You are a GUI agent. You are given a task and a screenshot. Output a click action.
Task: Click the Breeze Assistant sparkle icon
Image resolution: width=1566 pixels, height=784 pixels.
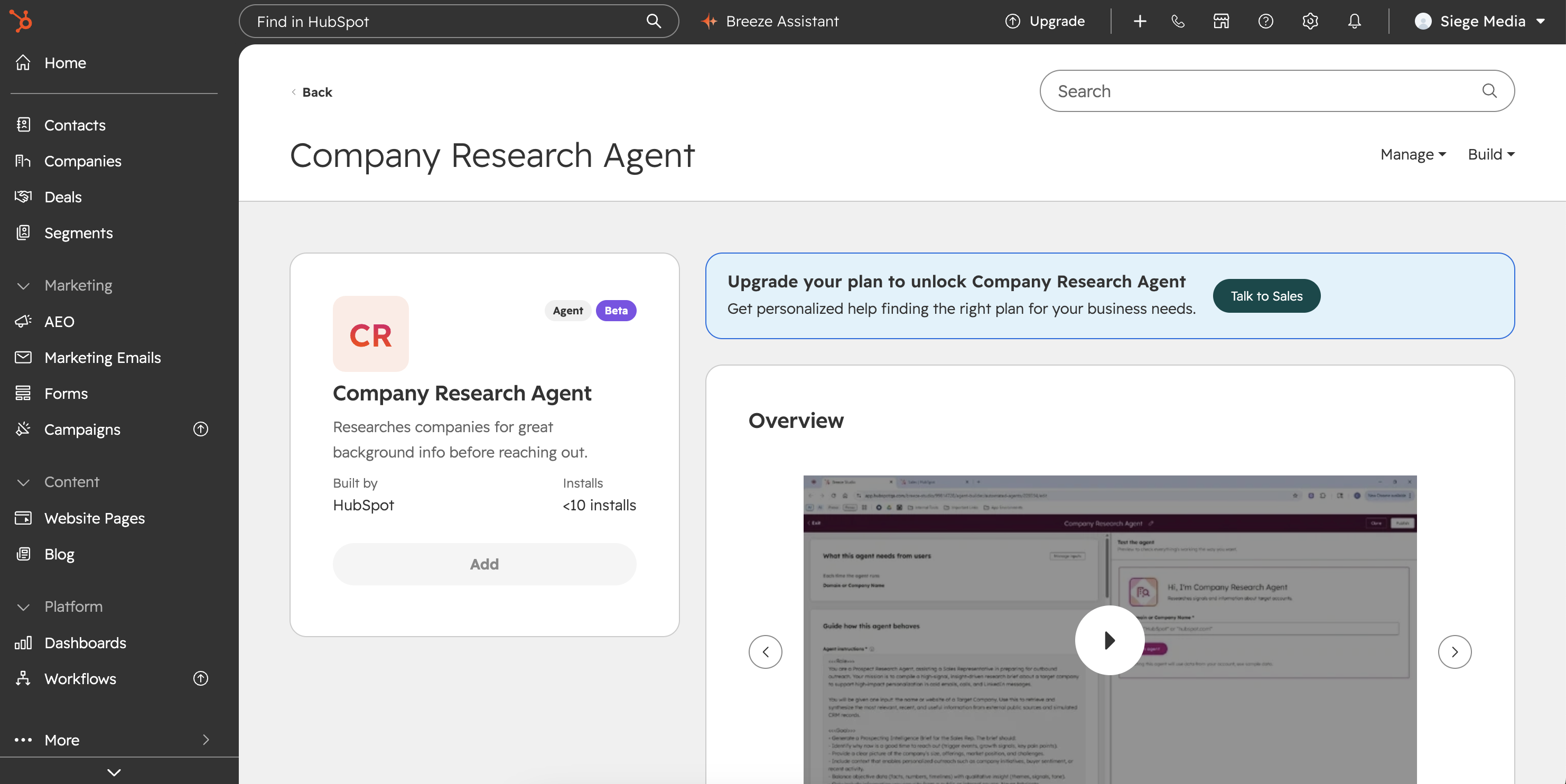pos(709,21)
